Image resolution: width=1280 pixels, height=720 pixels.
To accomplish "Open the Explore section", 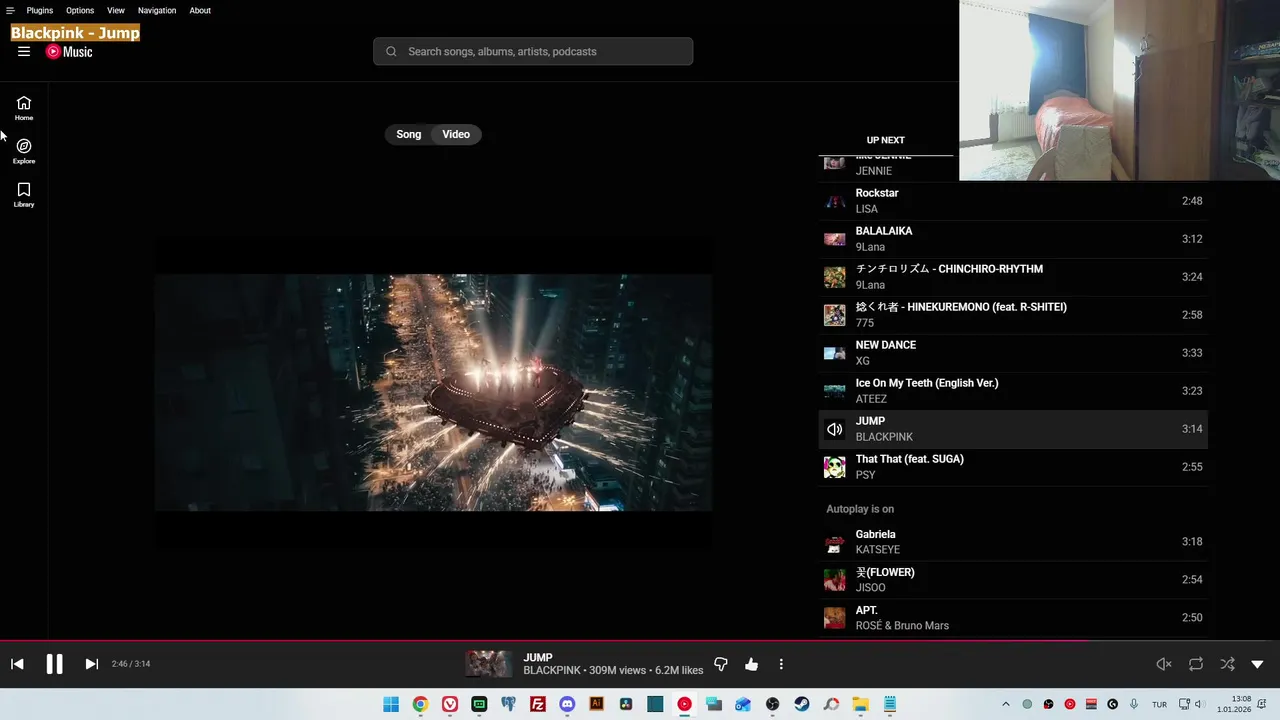I will (24, 151).
